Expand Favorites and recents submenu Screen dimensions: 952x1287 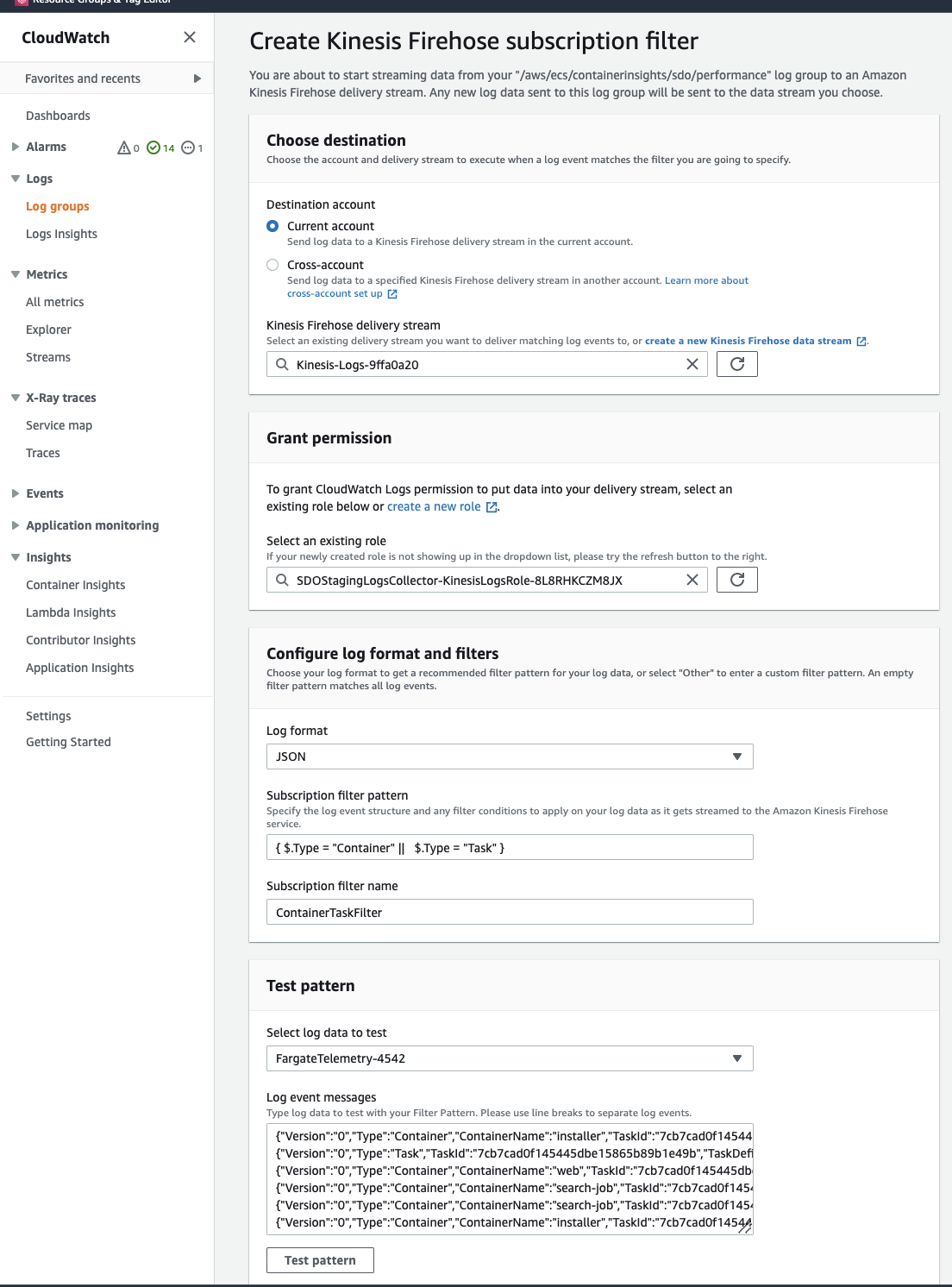[197, 78]
